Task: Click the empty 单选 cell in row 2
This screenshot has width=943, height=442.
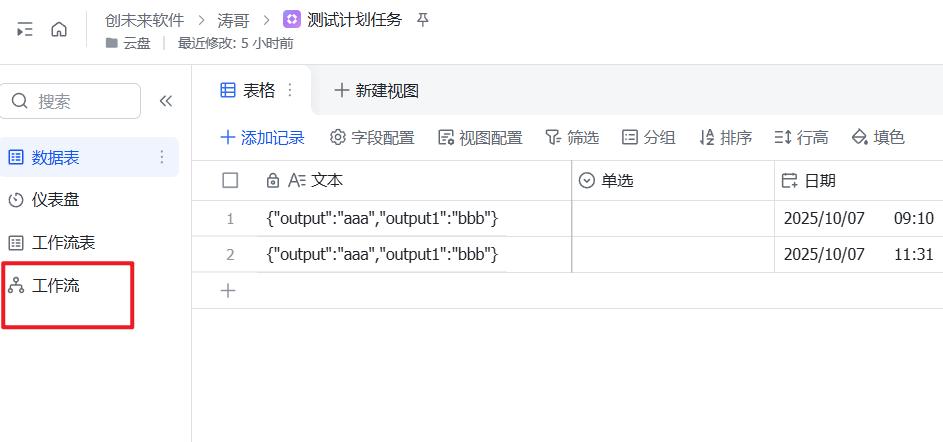Action: (x=673, y=255)
